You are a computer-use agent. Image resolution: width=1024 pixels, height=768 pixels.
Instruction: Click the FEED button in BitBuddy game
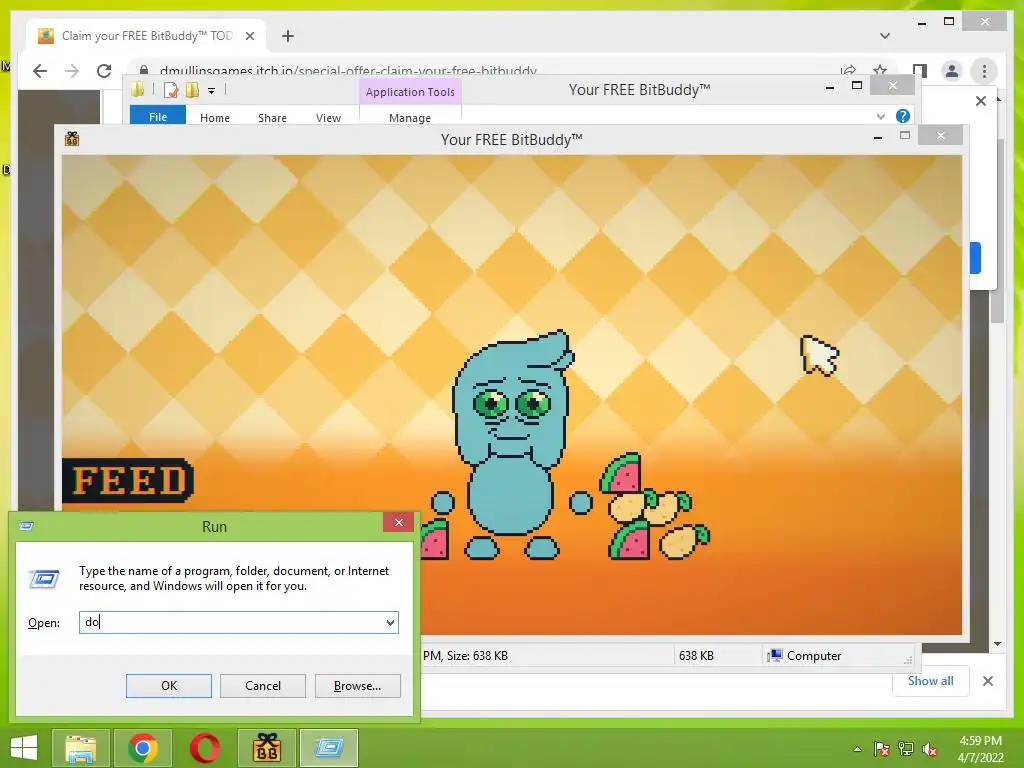(128, 480)
